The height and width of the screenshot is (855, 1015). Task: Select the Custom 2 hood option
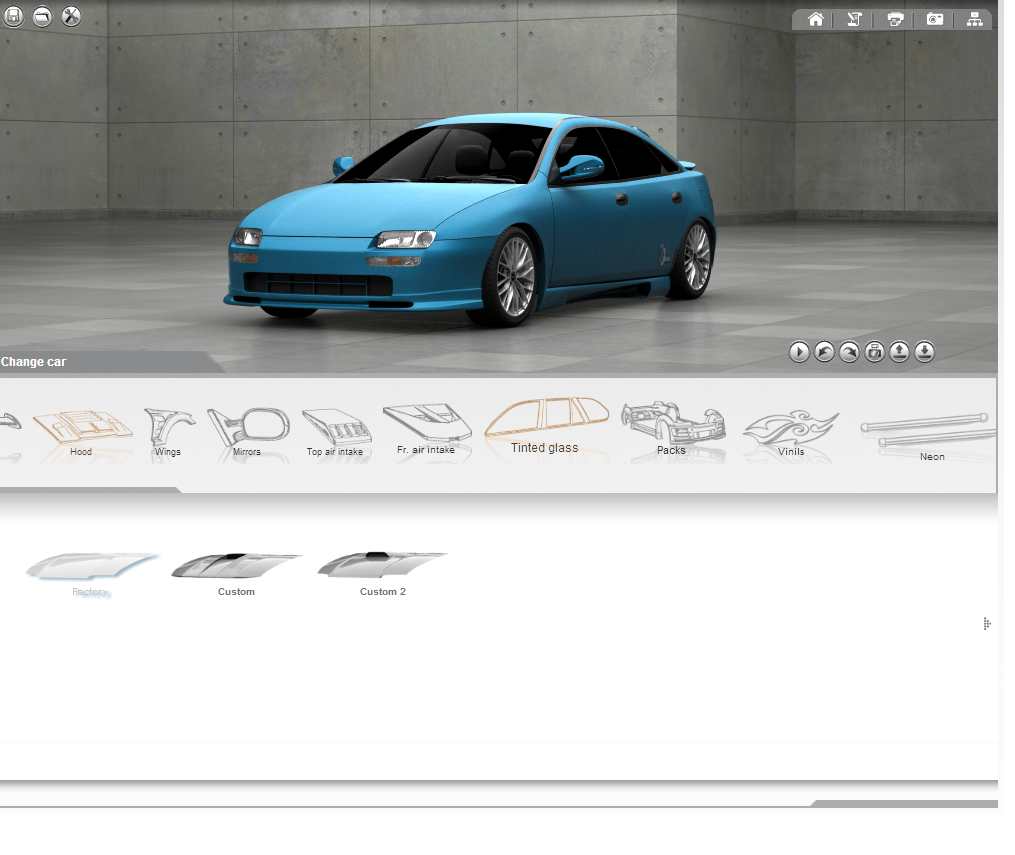click(382, 570)
